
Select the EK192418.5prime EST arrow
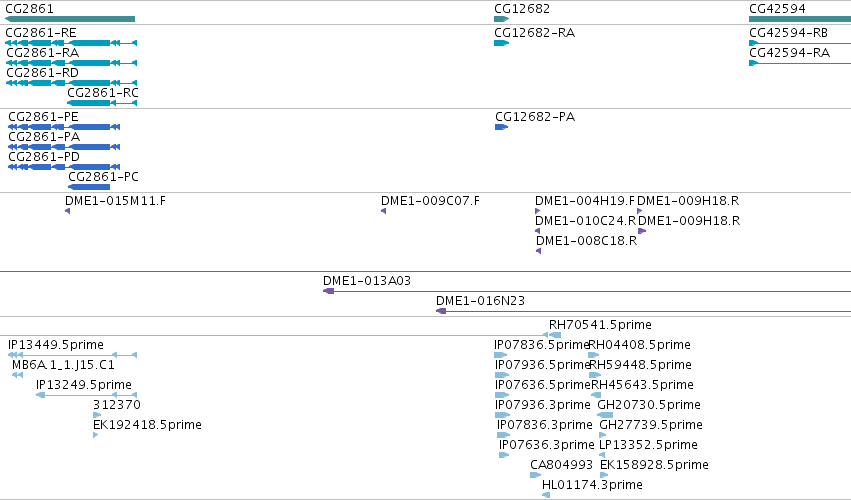pyautogui.click(x=96, y=435)
